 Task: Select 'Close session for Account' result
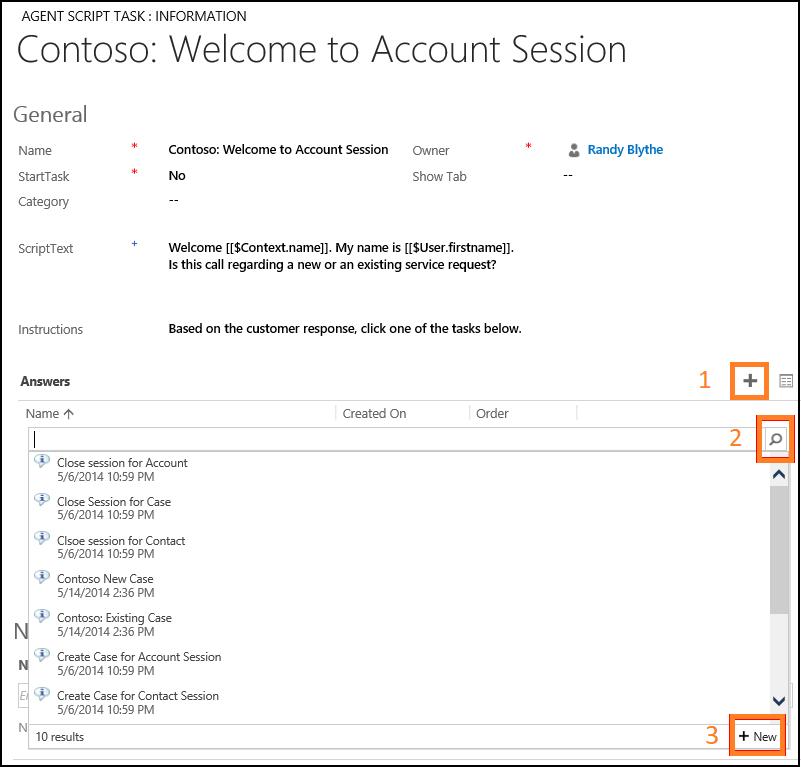click(122, 469)
